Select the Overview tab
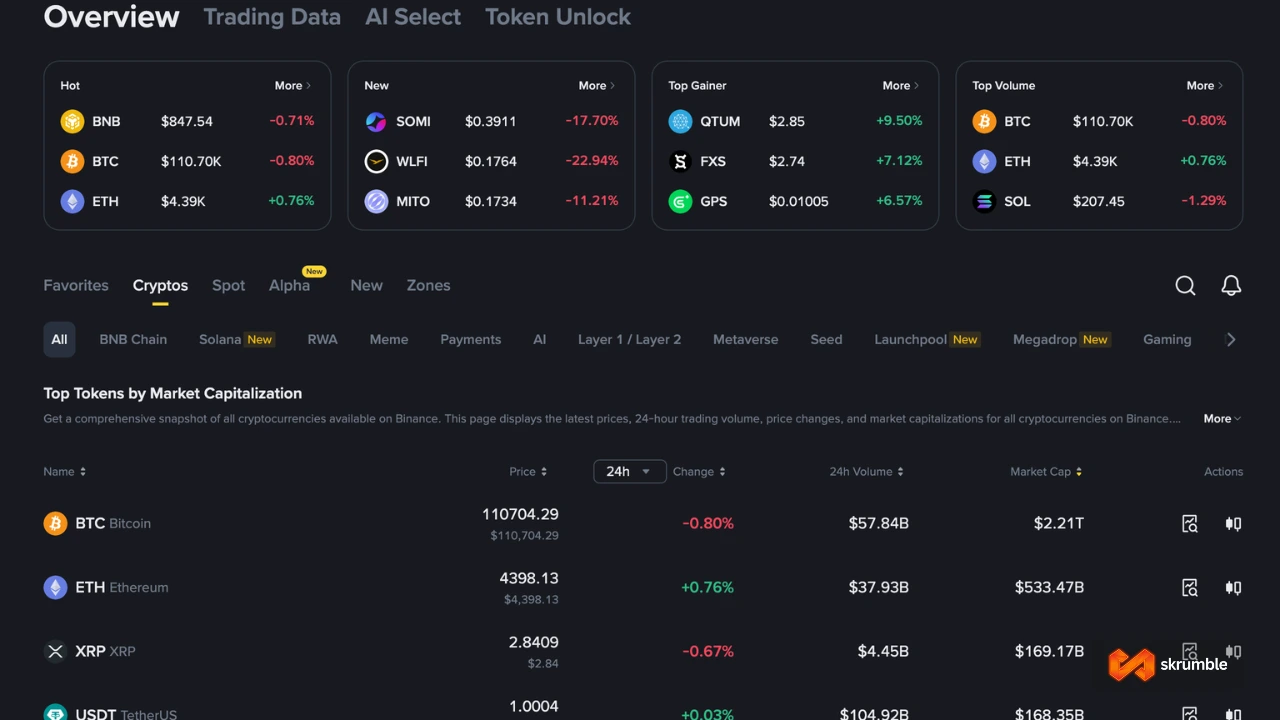This screenshot has height=720, width=1280. pyautogui.click(x=111, y=17)
